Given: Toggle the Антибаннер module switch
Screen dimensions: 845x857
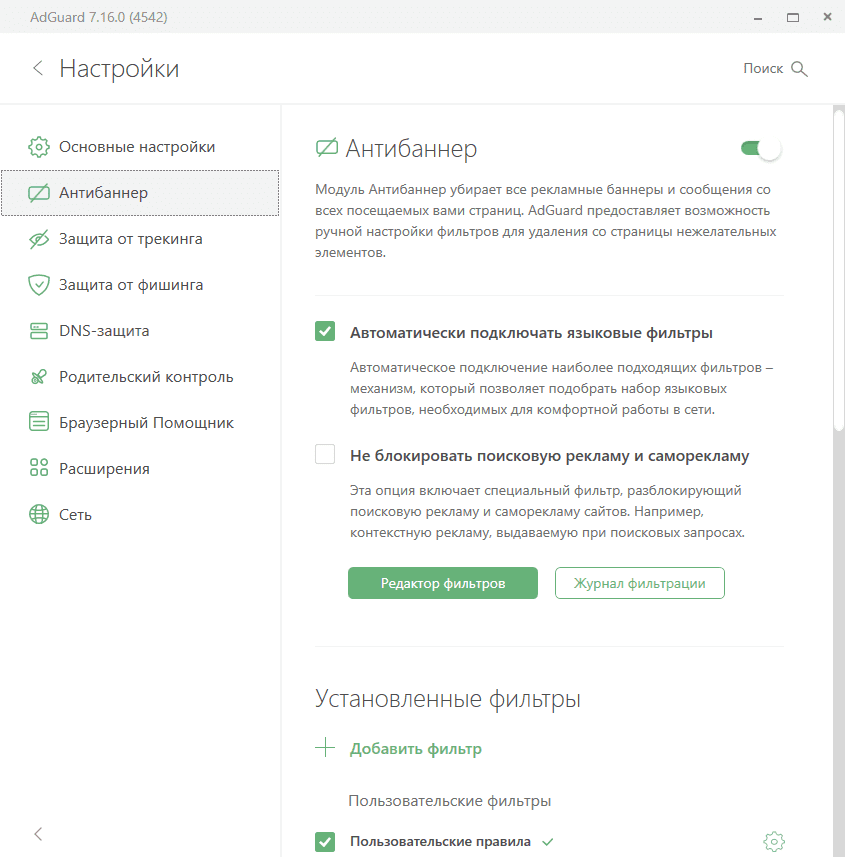Looking at the screenshot, I should (761, 149).
